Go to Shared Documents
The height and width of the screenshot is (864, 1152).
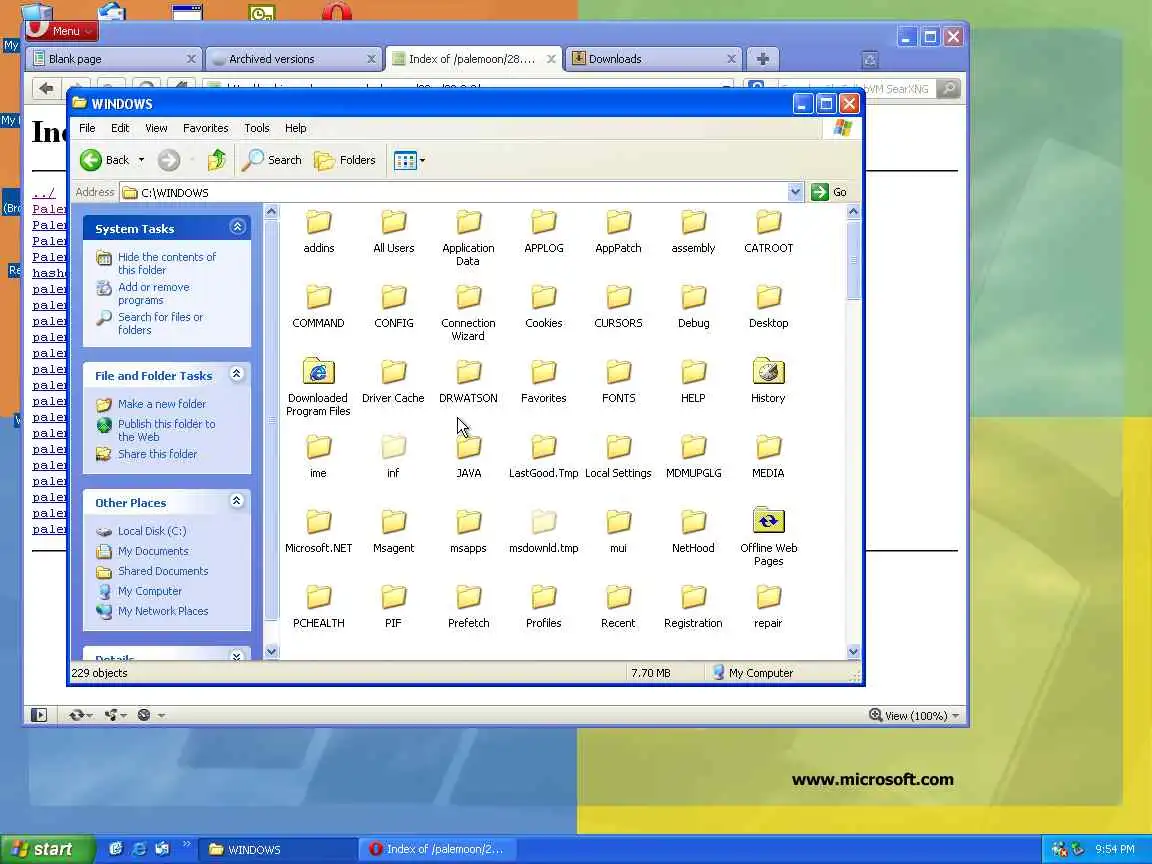(x=163, y=571)
